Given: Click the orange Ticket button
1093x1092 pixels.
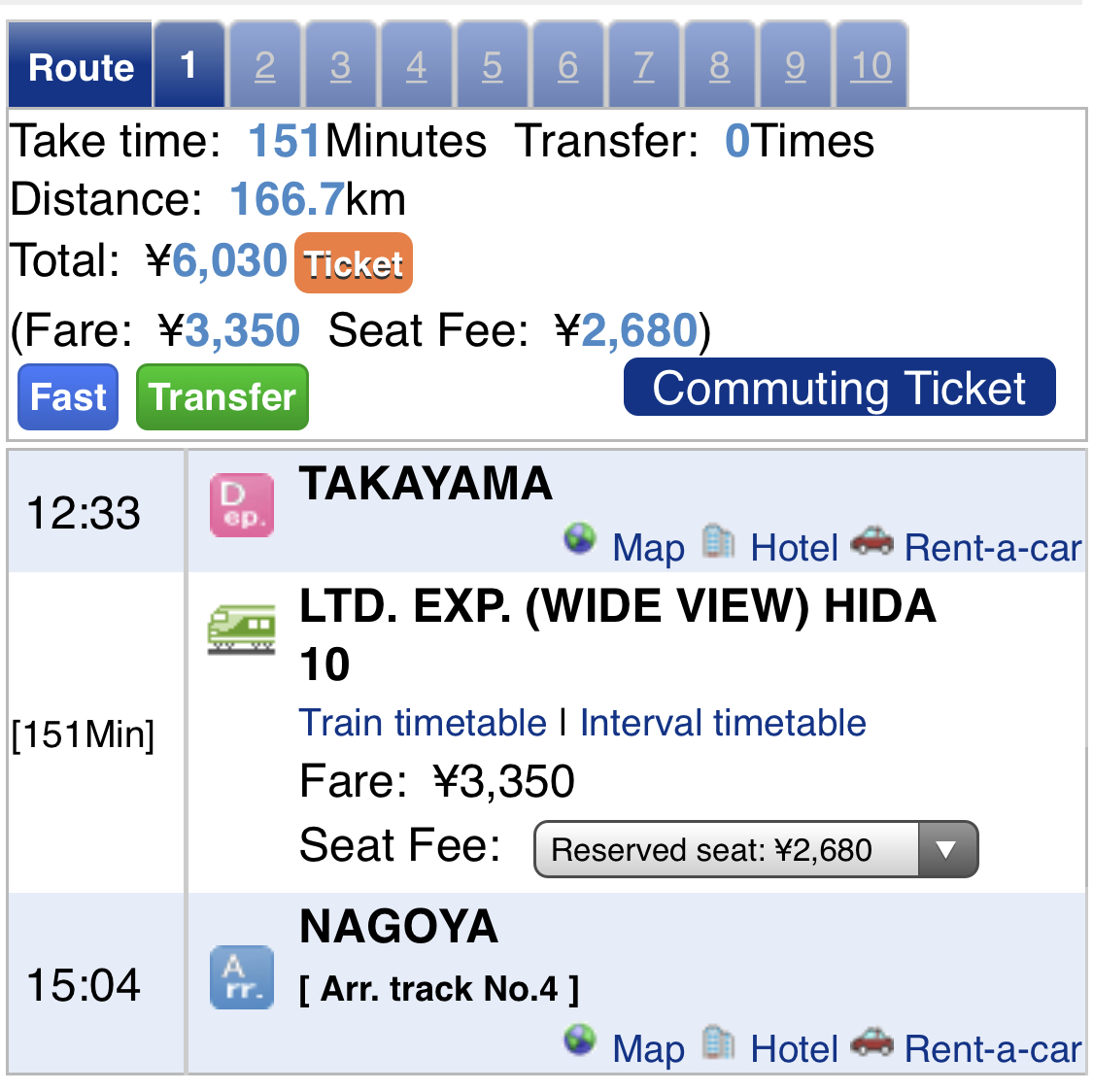Looking at the screenshot, I should coord(354,262).
